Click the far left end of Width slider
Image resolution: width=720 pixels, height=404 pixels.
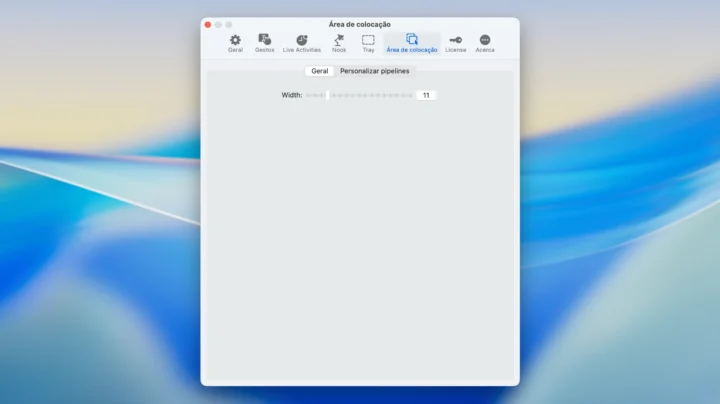pyautogui.click(x=308, y=95)
